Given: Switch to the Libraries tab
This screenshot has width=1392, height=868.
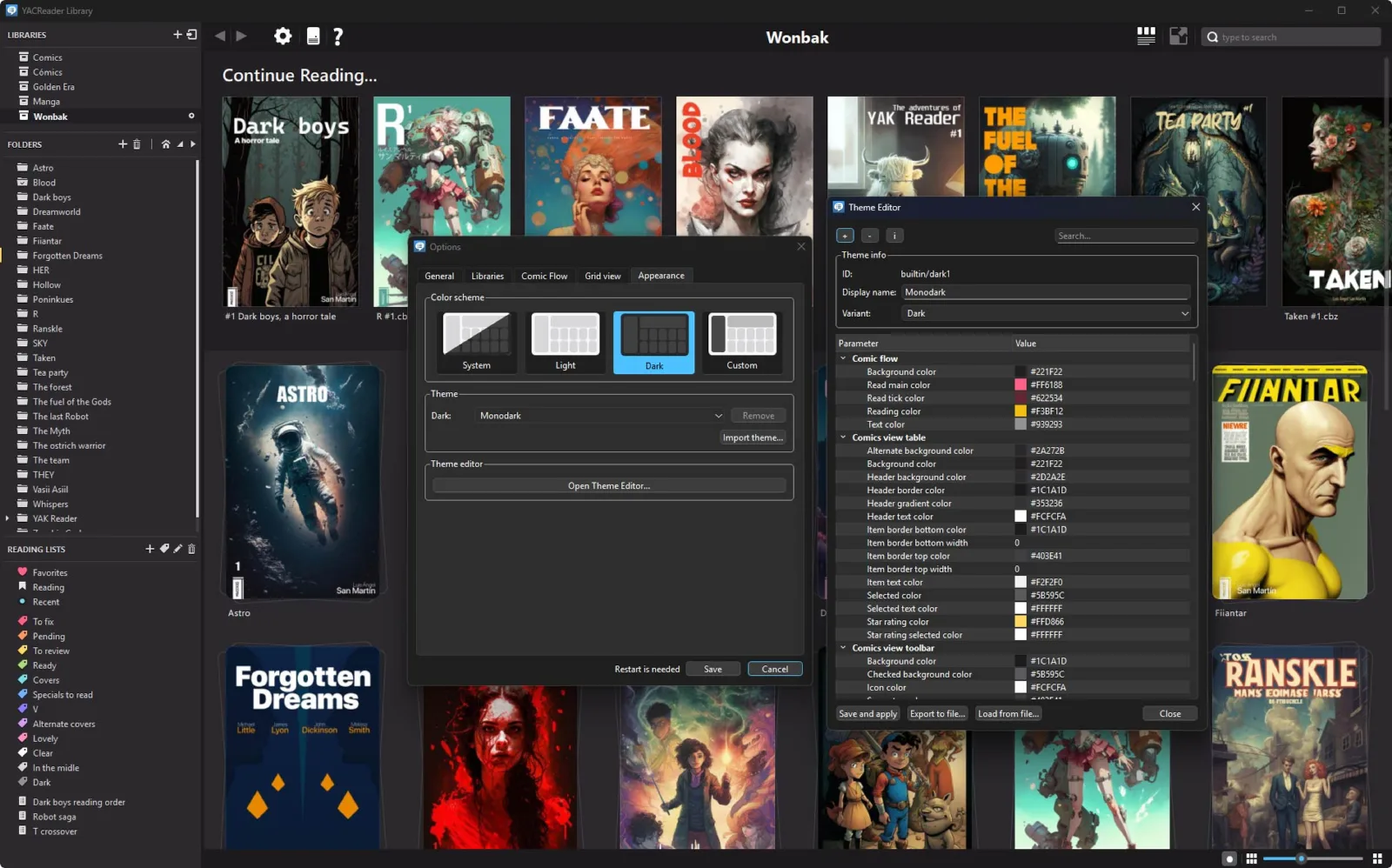Looking at the screenshot, I should 487,276.
